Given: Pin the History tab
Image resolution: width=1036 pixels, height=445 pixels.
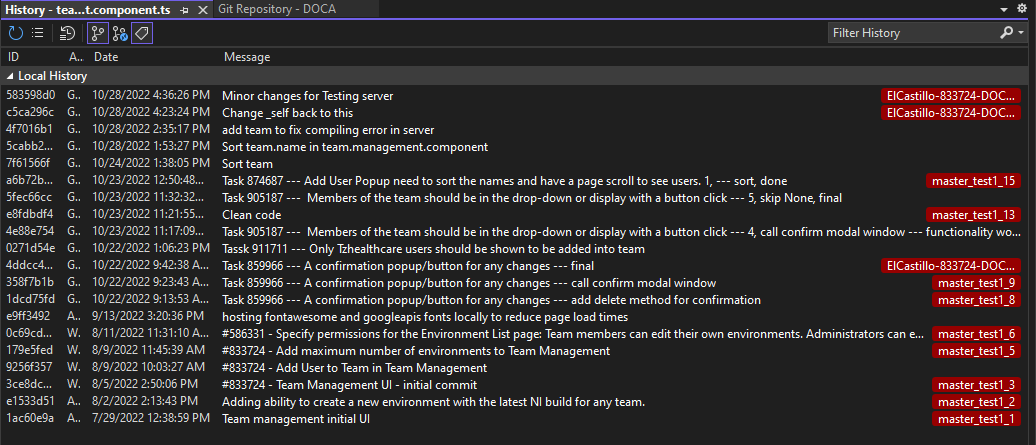Looking at the screenshot, I should (183, 9).
